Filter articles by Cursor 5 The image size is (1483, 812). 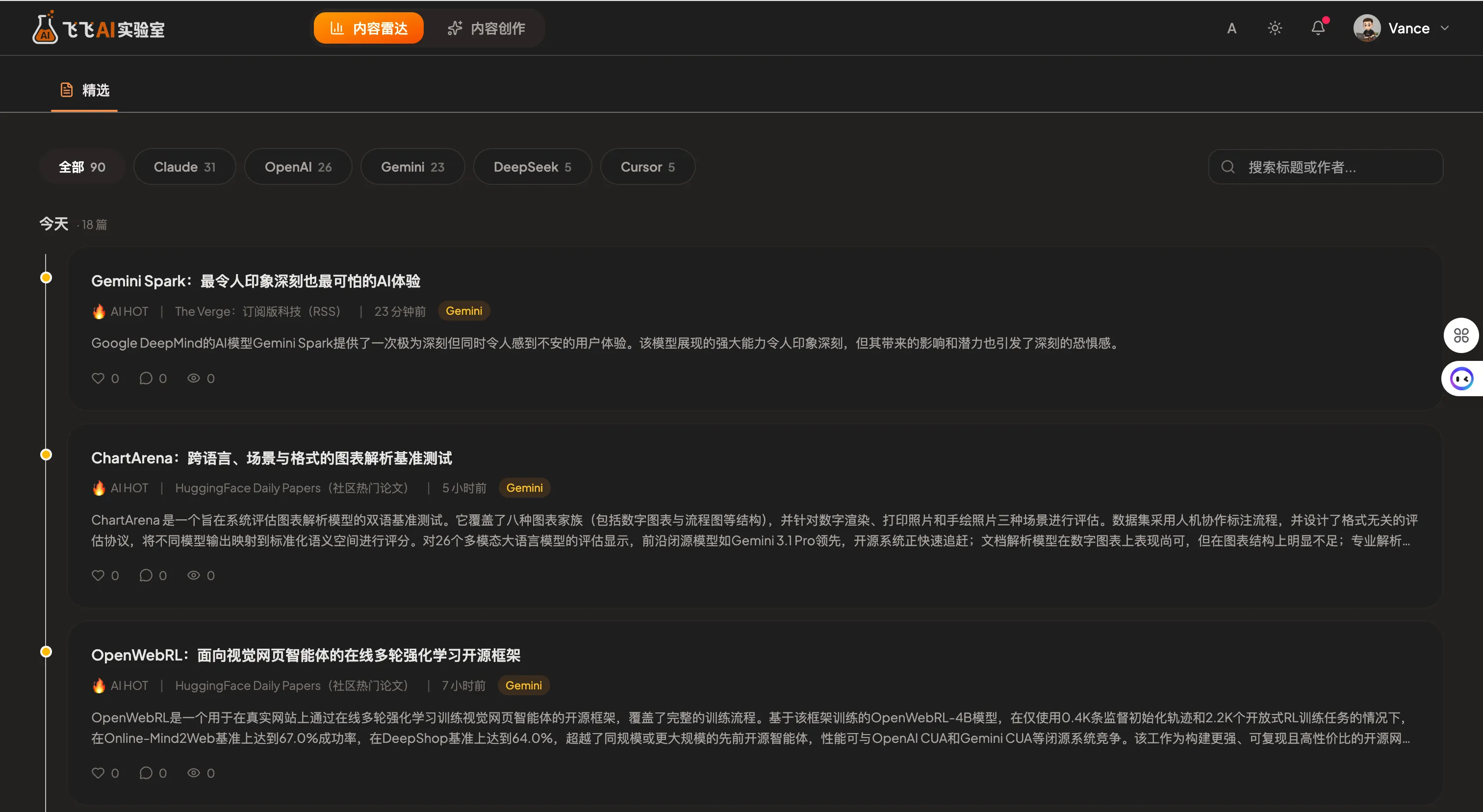pyautogui.click(x=648, y=167)
